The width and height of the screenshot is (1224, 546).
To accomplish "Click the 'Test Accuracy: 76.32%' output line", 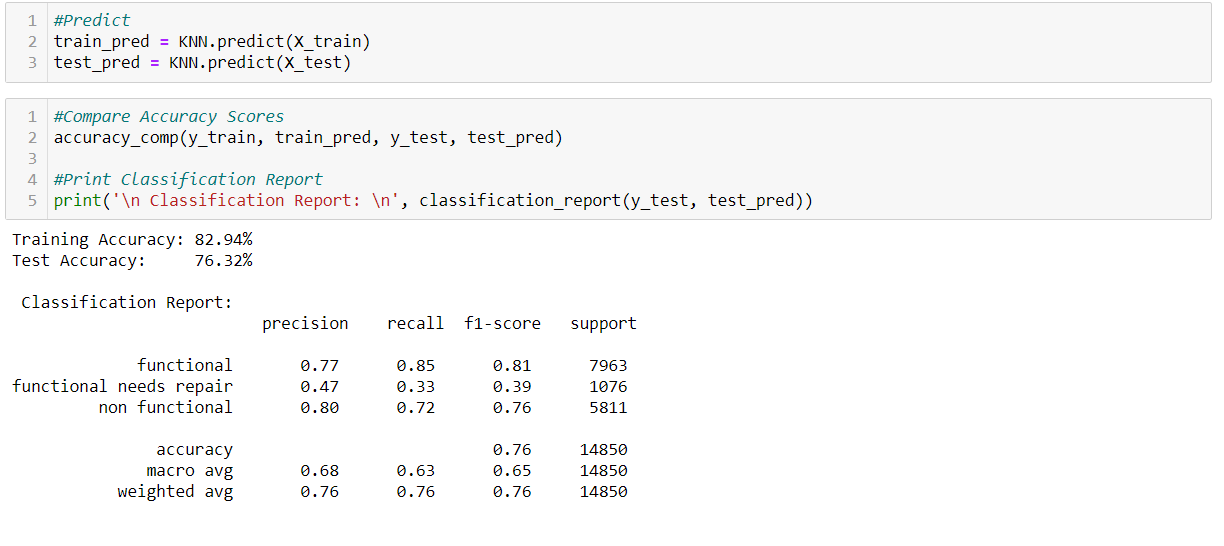I will click(132, 260).
